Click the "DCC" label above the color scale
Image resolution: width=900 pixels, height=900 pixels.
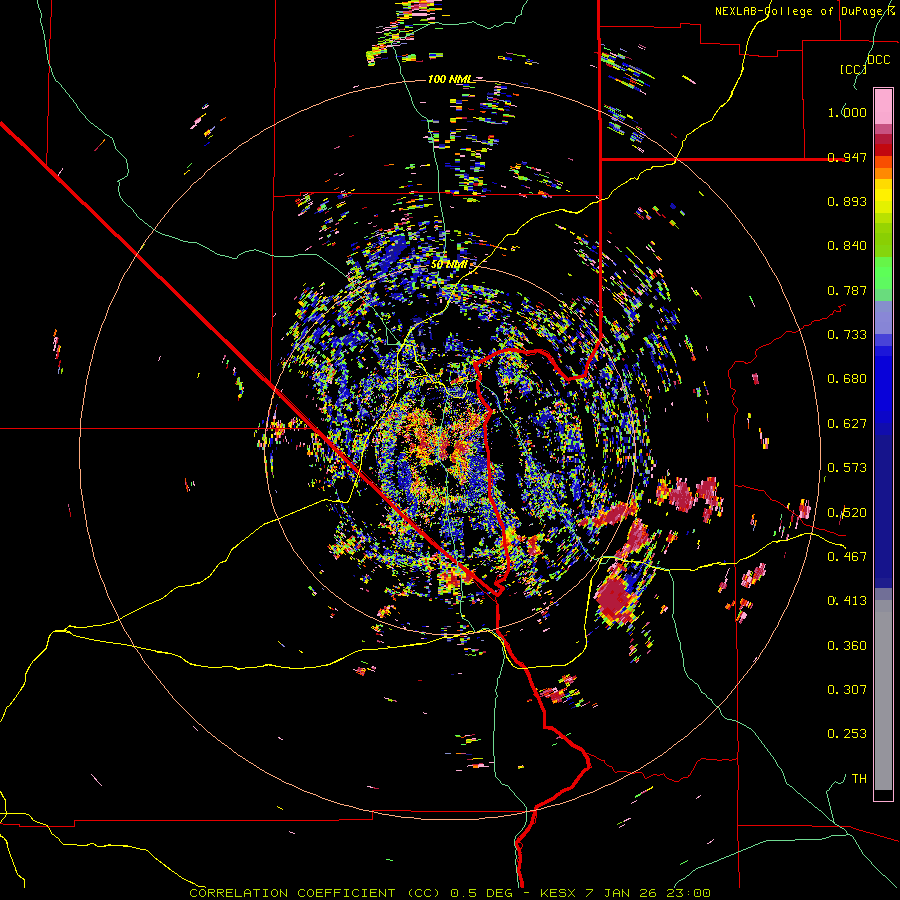(x=878, y=60)
